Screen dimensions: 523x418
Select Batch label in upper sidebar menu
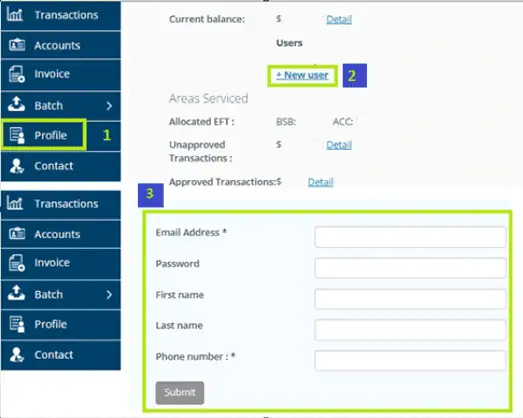click(x=49, y=106)
